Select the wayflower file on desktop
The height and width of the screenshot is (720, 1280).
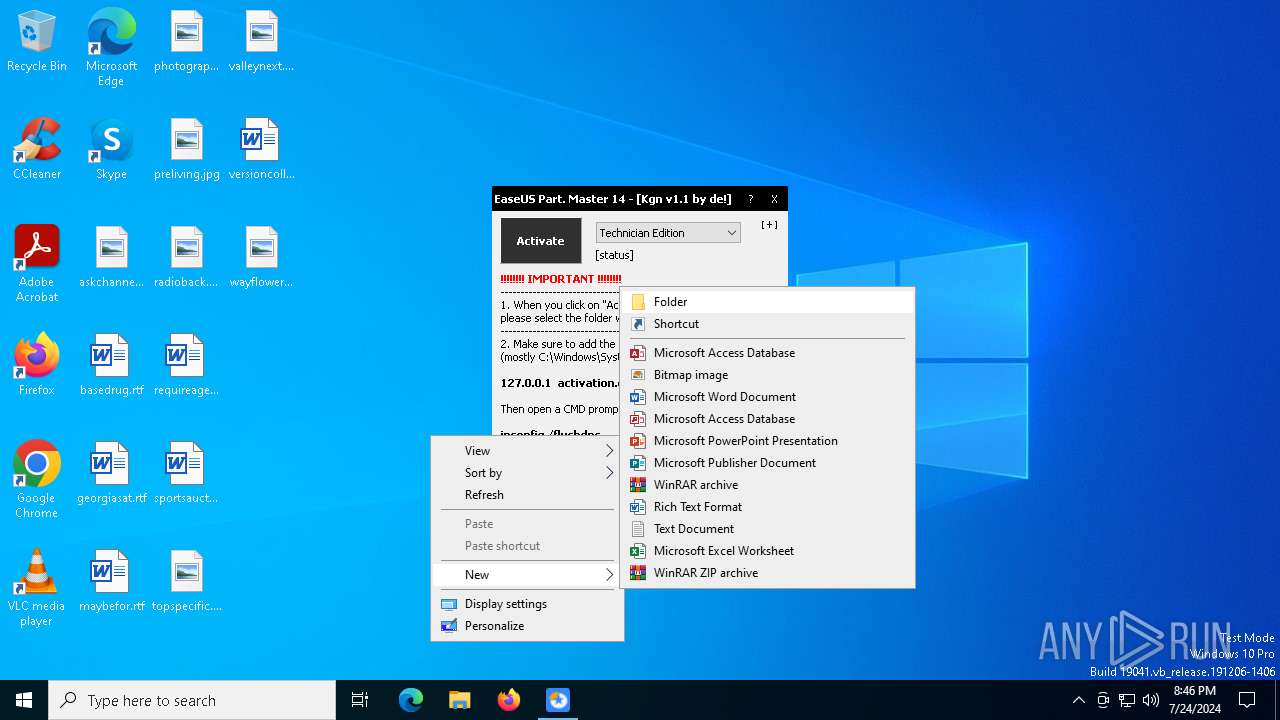pos(261,258)
